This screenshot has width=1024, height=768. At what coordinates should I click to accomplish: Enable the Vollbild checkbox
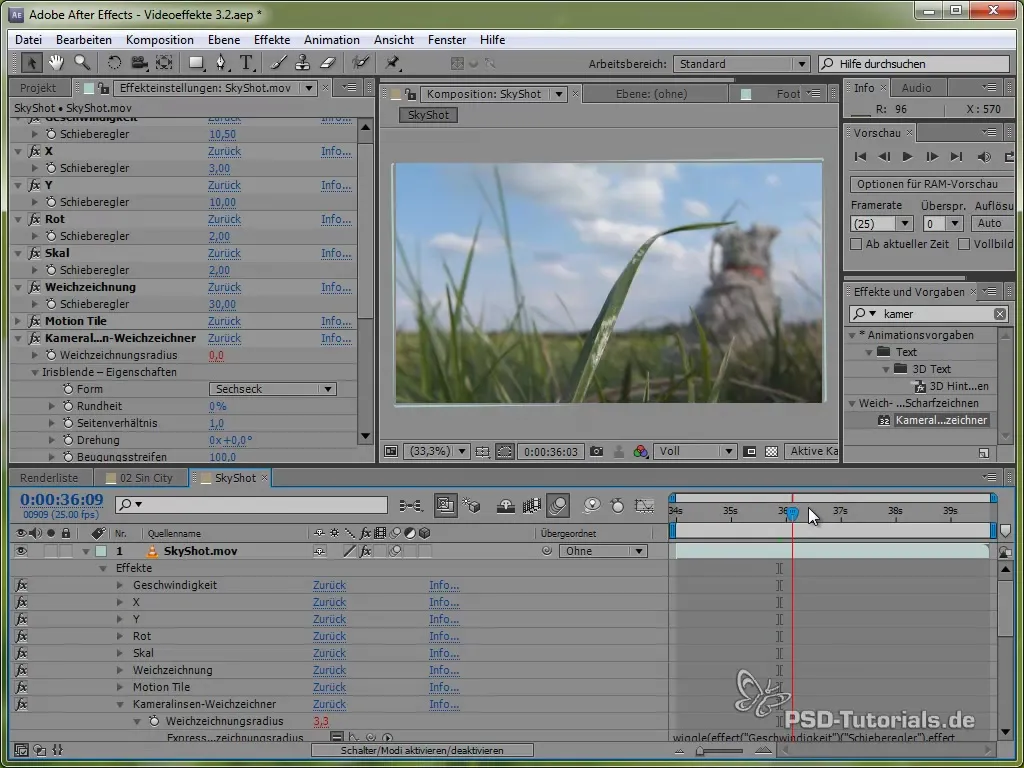pos(963,244)
